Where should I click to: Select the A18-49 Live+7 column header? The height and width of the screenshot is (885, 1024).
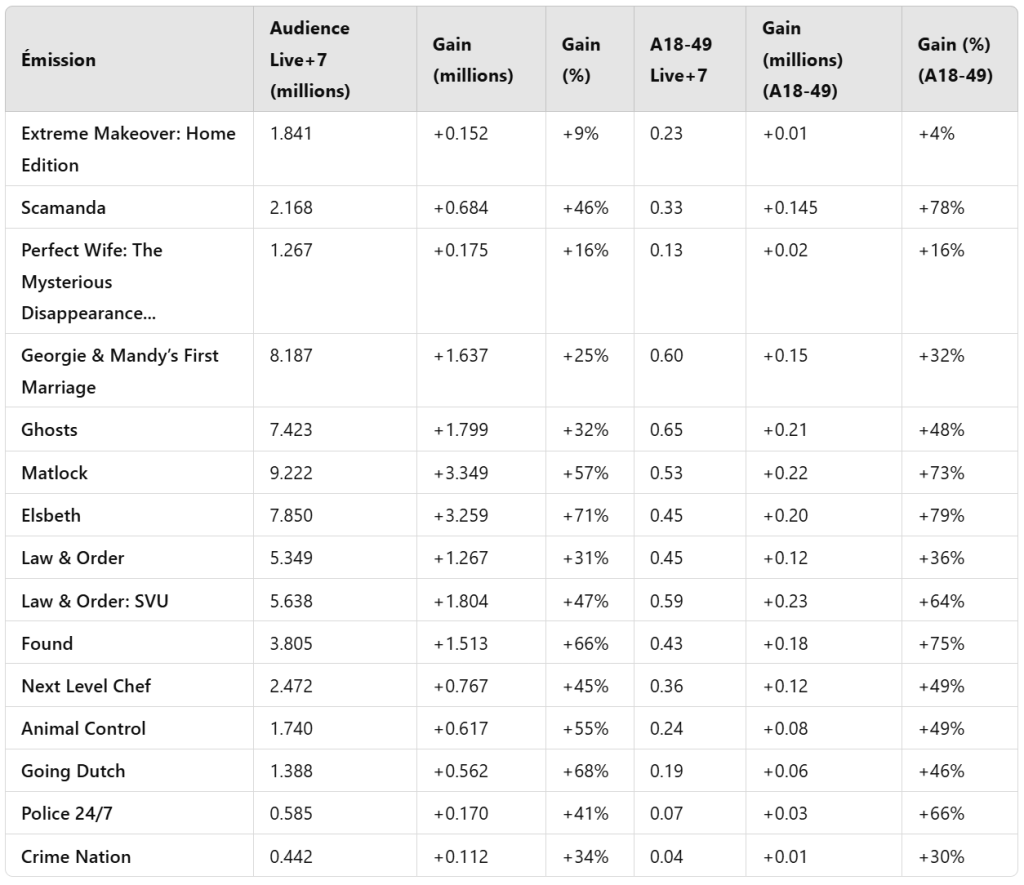pyautogui.click(x=678, y=60)
